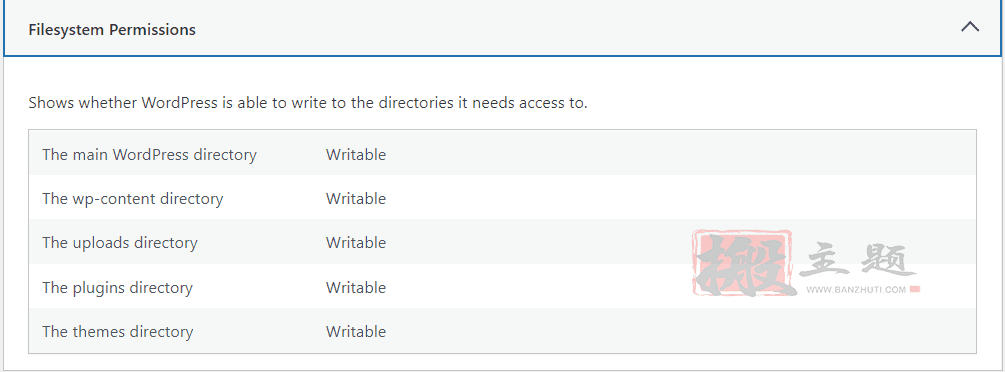This screenshot has width=1005, height=372.
Task: Click Writable status for uploads directory
Action: pyautogui.click(x=356, y=243)
